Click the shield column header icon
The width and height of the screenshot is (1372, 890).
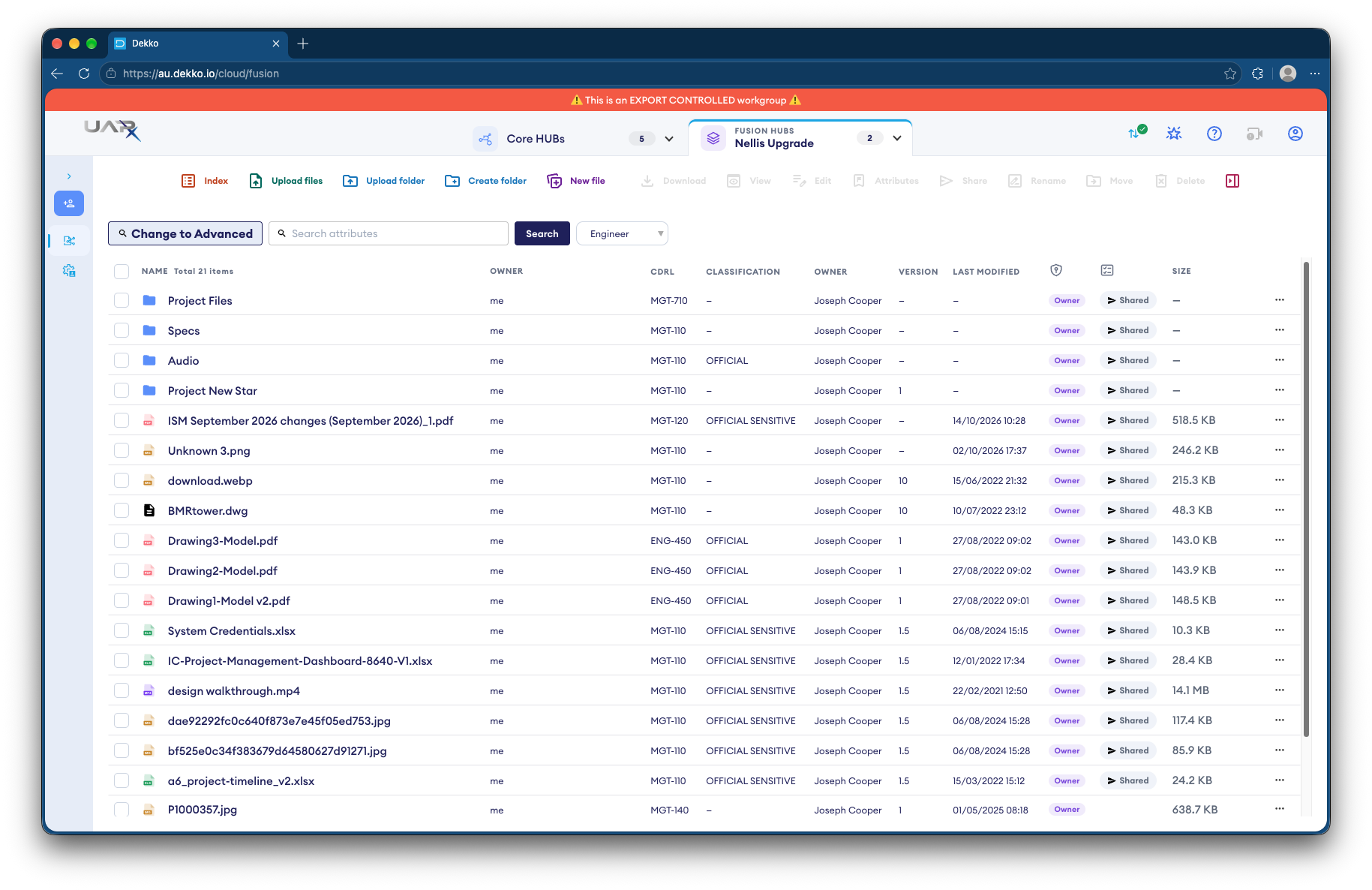[x=1056, y=270]
